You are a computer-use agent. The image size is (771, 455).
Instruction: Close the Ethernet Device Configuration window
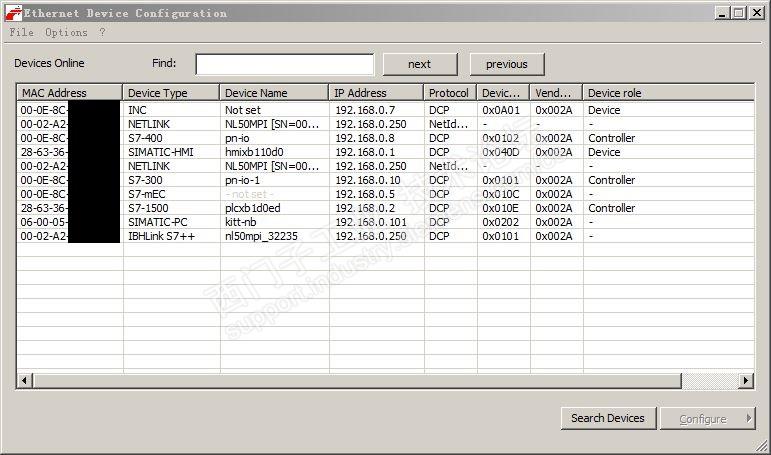click(x=757, y=13)
